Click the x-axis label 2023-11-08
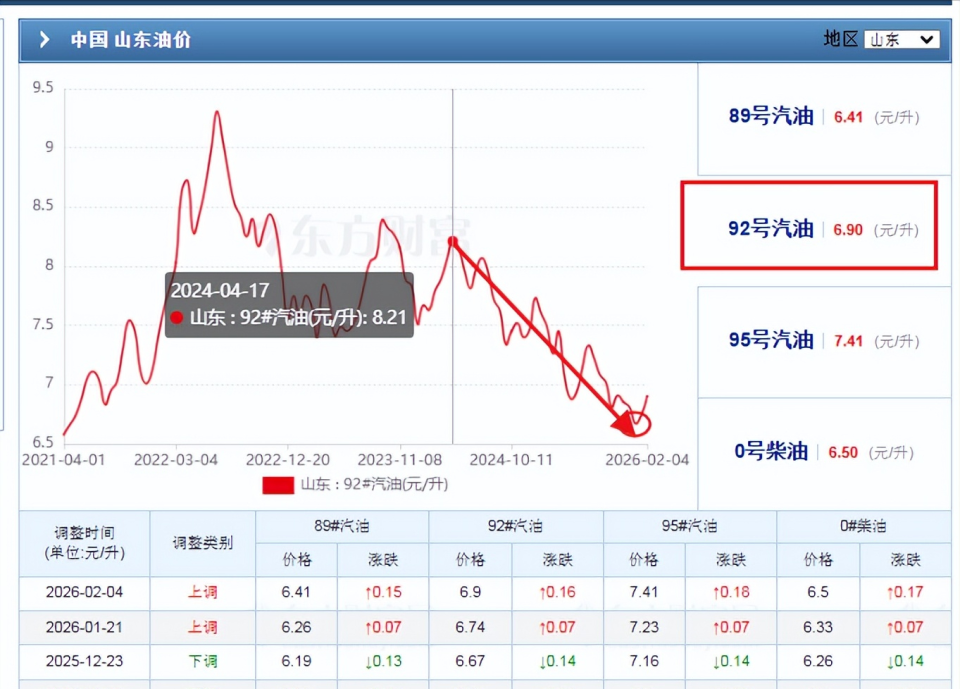This screenshot has height=689, width=960. (x=400, y=459)
